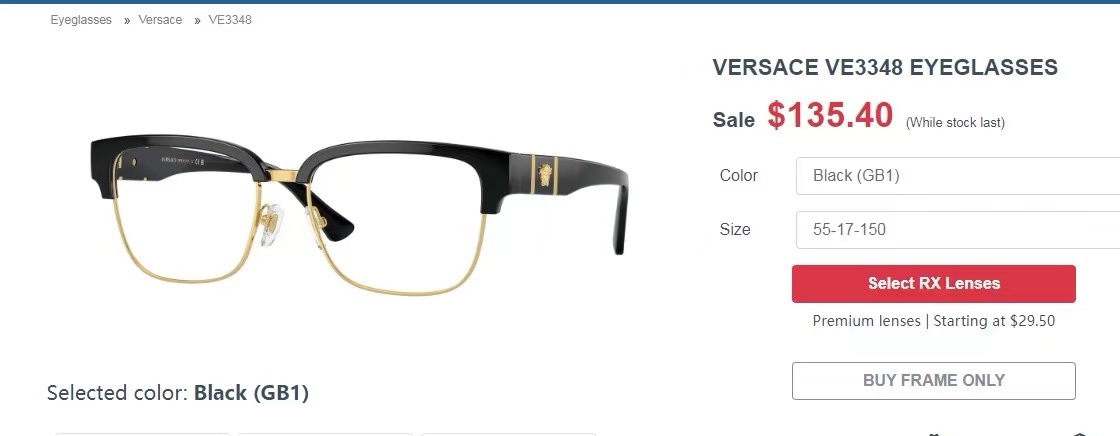Click the Size field label
Viewport: 1120px width, 436px height.
click(735, 229)
